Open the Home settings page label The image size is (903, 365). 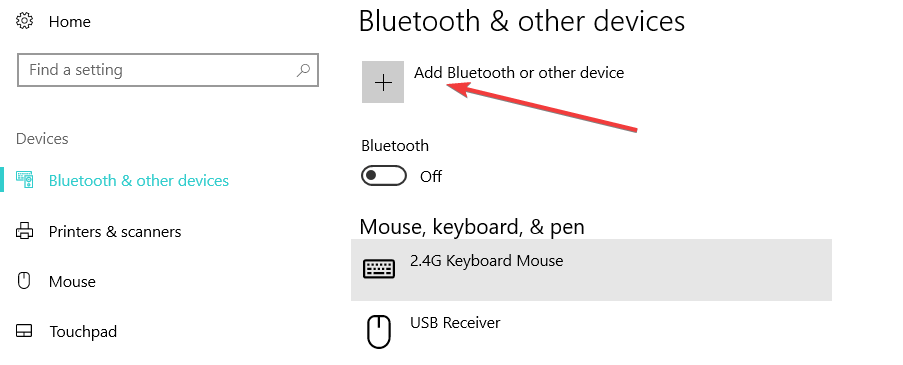tap(70, 22)
